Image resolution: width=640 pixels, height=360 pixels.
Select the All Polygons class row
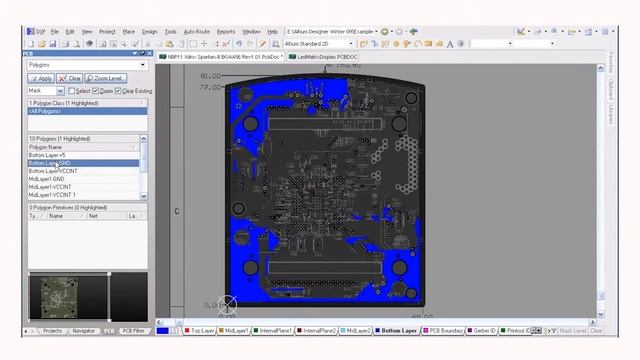point(87,111)
